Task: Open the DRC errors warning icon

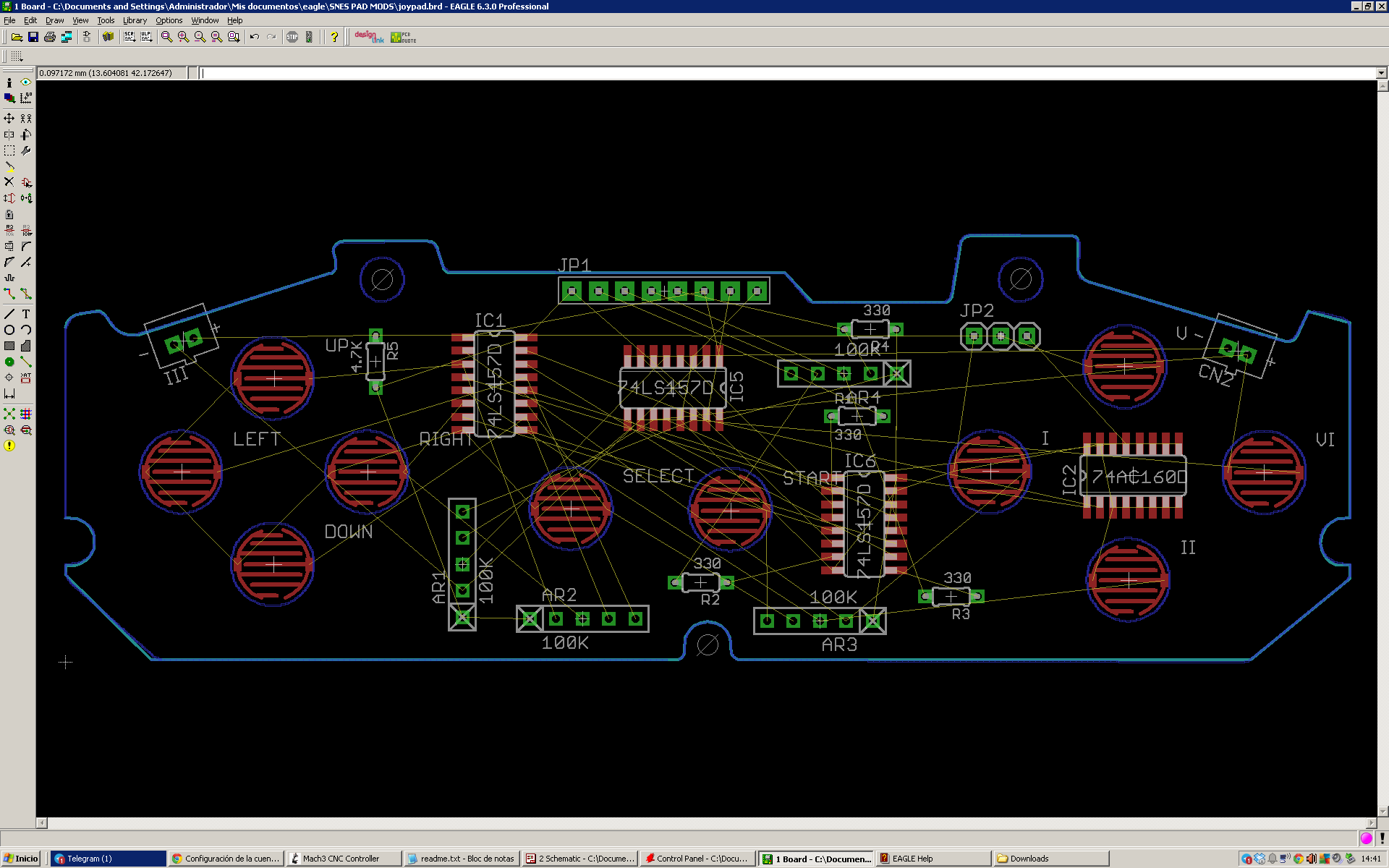Action: [x=9, y=446]
